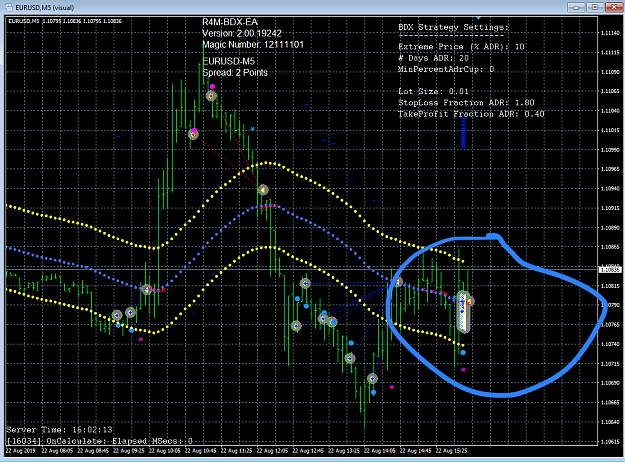The width and height of the screenshot is (625, 462).
Task: Click the '22 Aug 11:25' time label
Action: click(236, 451)
